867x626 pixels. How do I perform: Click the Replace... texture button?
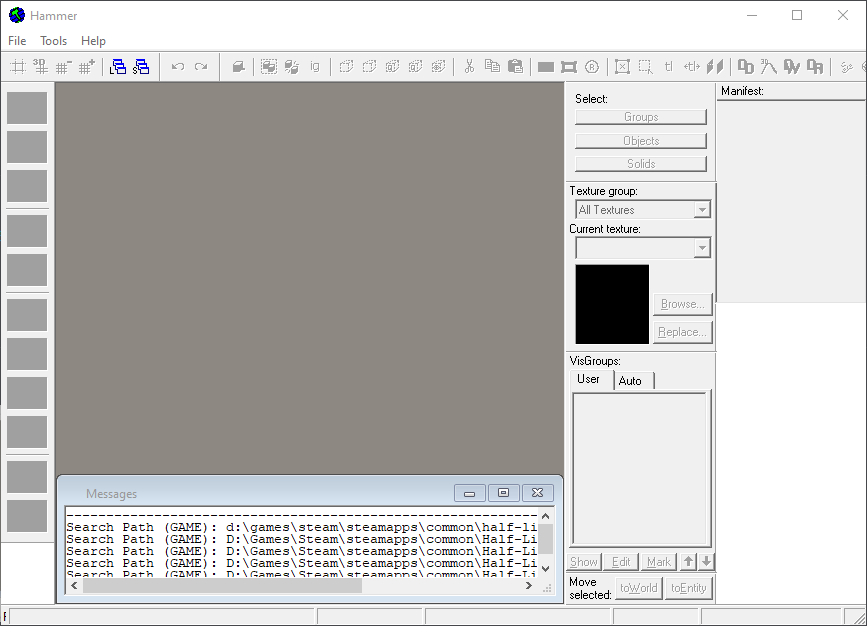(x=682, y=332)
